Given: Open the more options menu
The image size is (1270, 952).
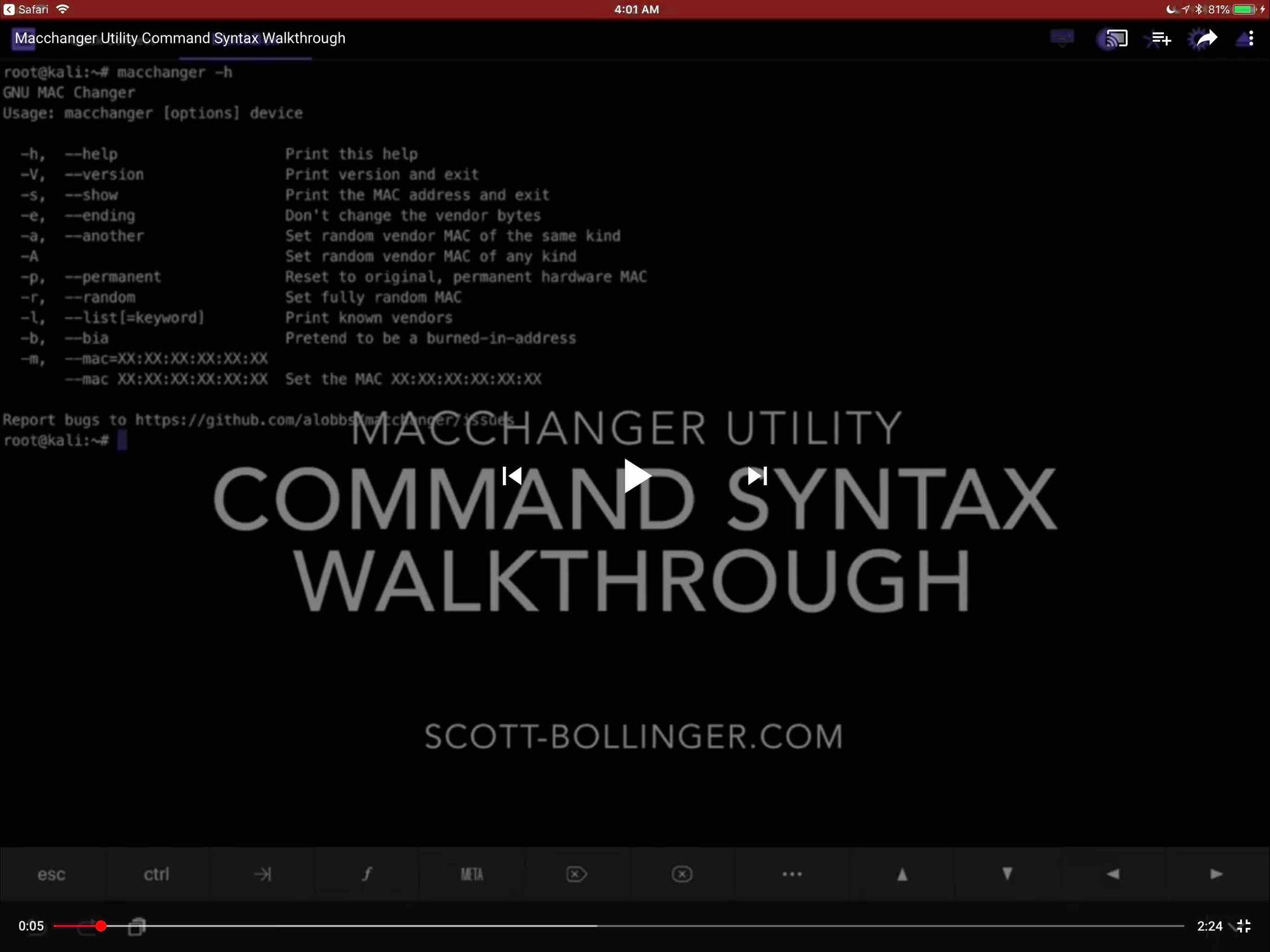Looking at the screenshot, I should pos(1250,38).
